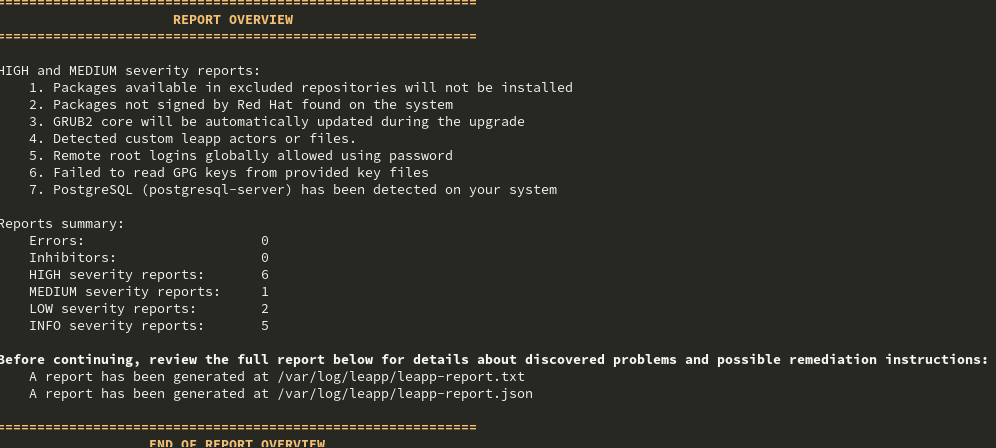Click the PostgreSQL detected report line
This screenshot has height=448, width=996.
coord(293,190)
